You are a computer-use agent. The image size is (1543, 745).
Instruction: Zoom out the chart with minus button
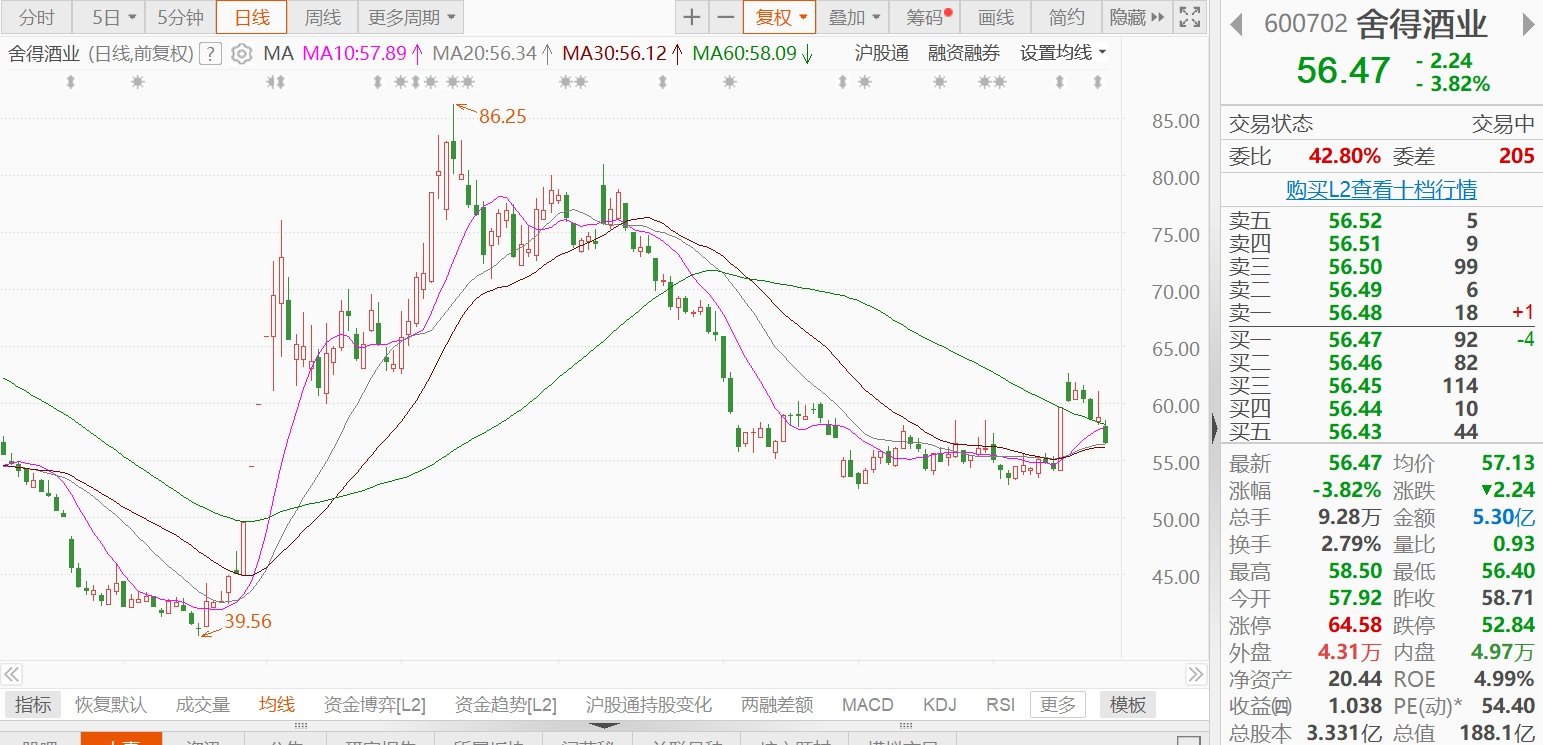[725, 17]
